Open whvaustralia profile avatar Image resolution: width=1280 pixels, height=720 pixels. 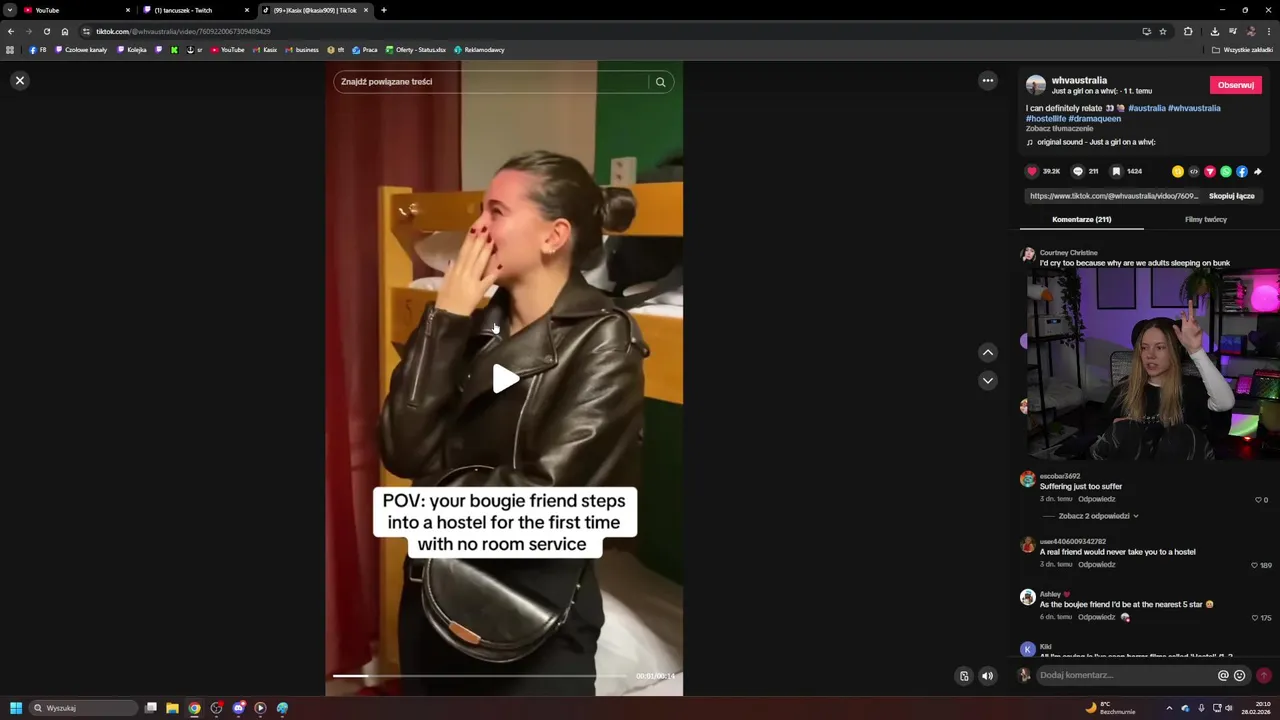[1036, 85]
